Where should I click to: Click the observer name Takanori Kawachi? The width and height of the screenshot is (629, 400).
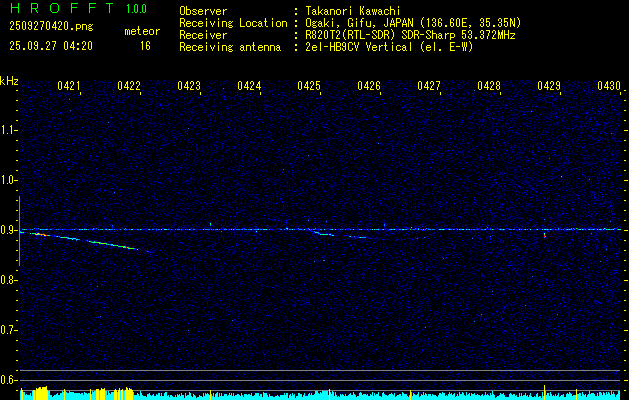click(x=354, y=11)
